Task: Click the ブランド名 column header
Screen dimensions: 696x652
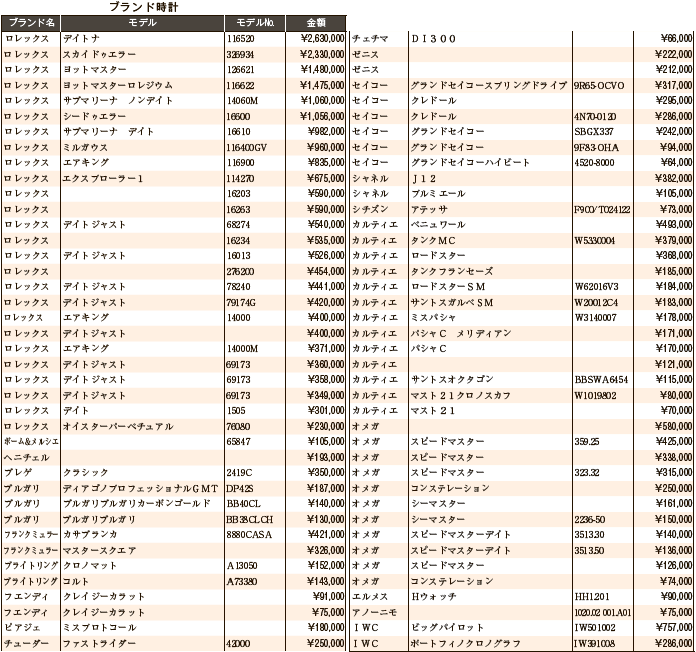Action: 31,23
